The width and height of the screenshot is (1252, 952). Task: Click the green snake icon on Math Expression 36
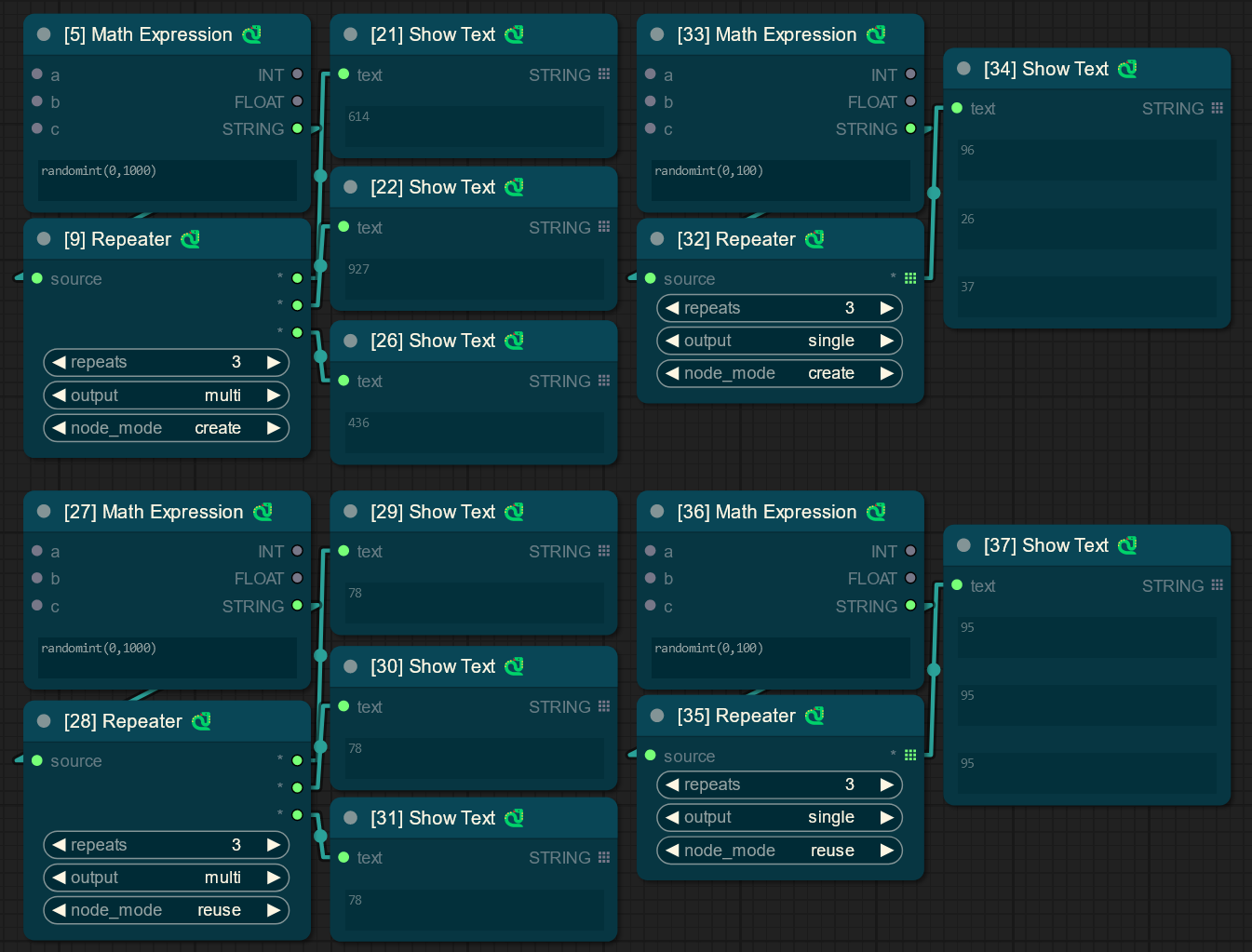876,512
